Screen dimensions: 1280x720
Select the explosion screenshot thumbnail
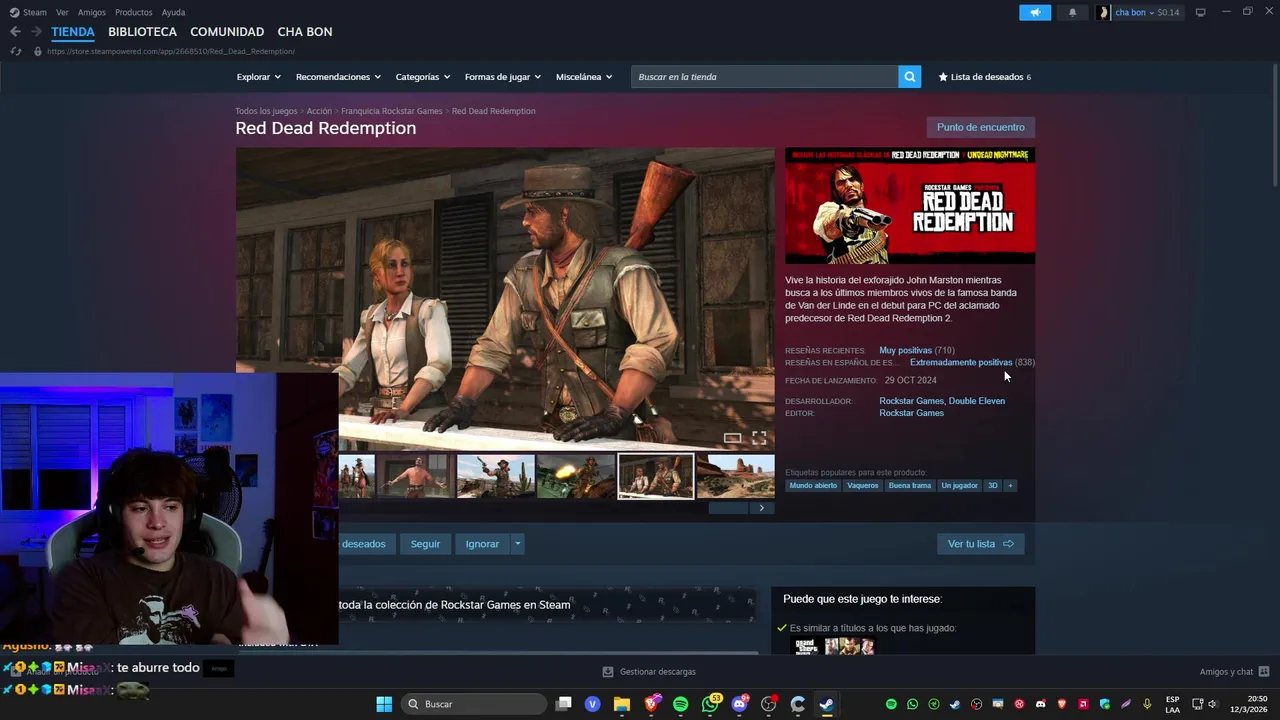(576, 477)
